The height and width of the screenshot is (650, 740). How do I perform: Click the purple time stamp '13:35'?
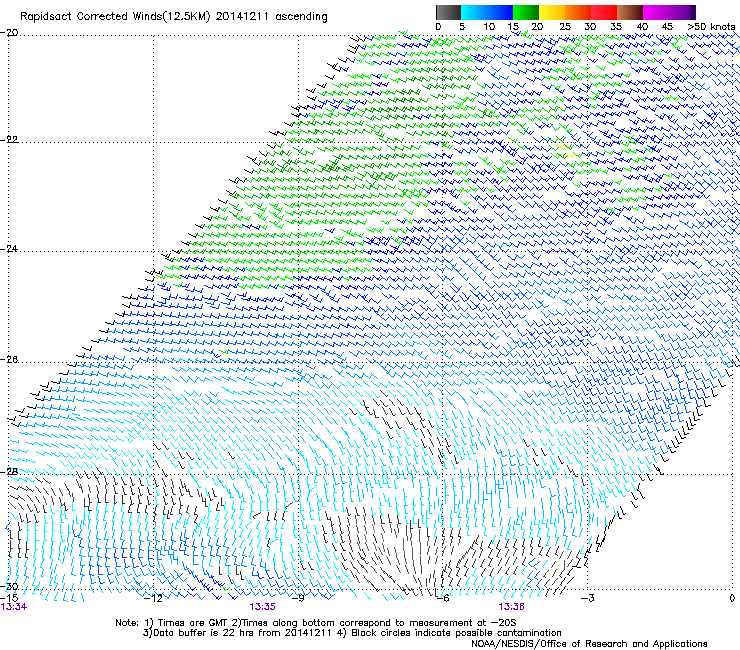(x=262, y=607)
